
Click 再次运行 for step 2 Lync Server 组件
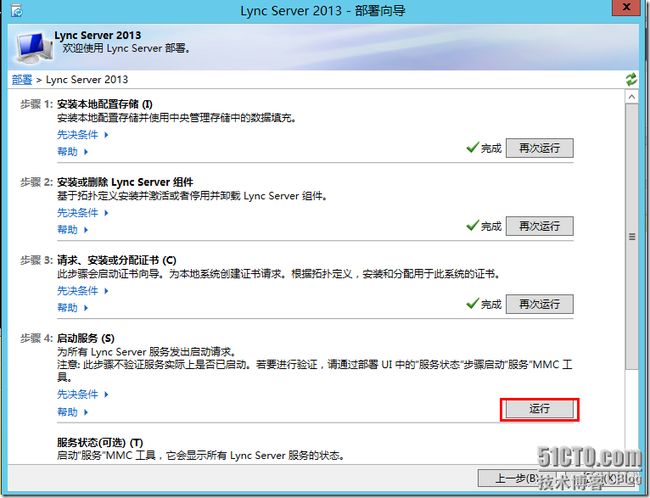[539, 226]
